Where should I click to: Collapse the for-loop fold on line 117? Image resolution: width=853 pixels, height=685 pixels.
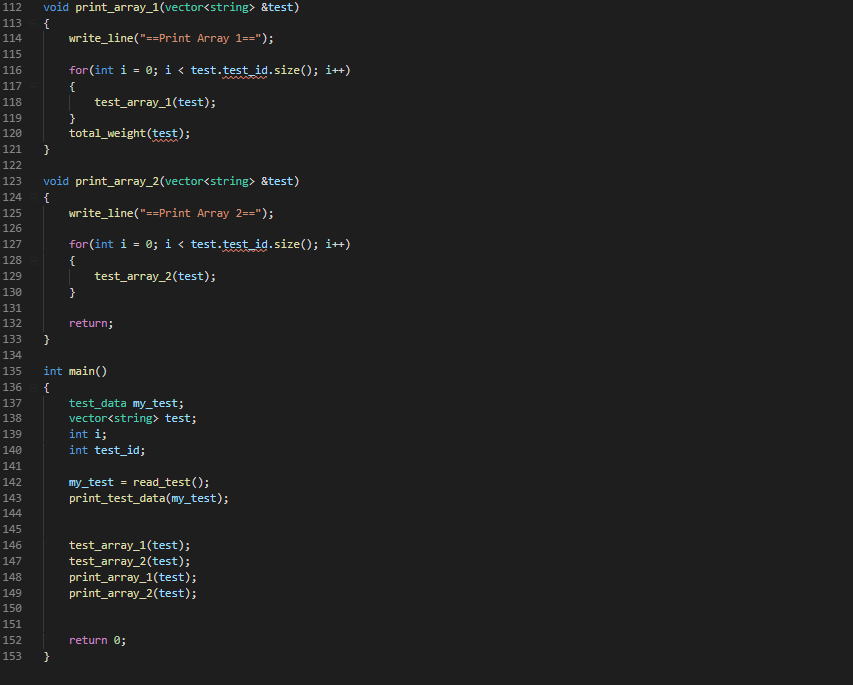pos(33,86)
